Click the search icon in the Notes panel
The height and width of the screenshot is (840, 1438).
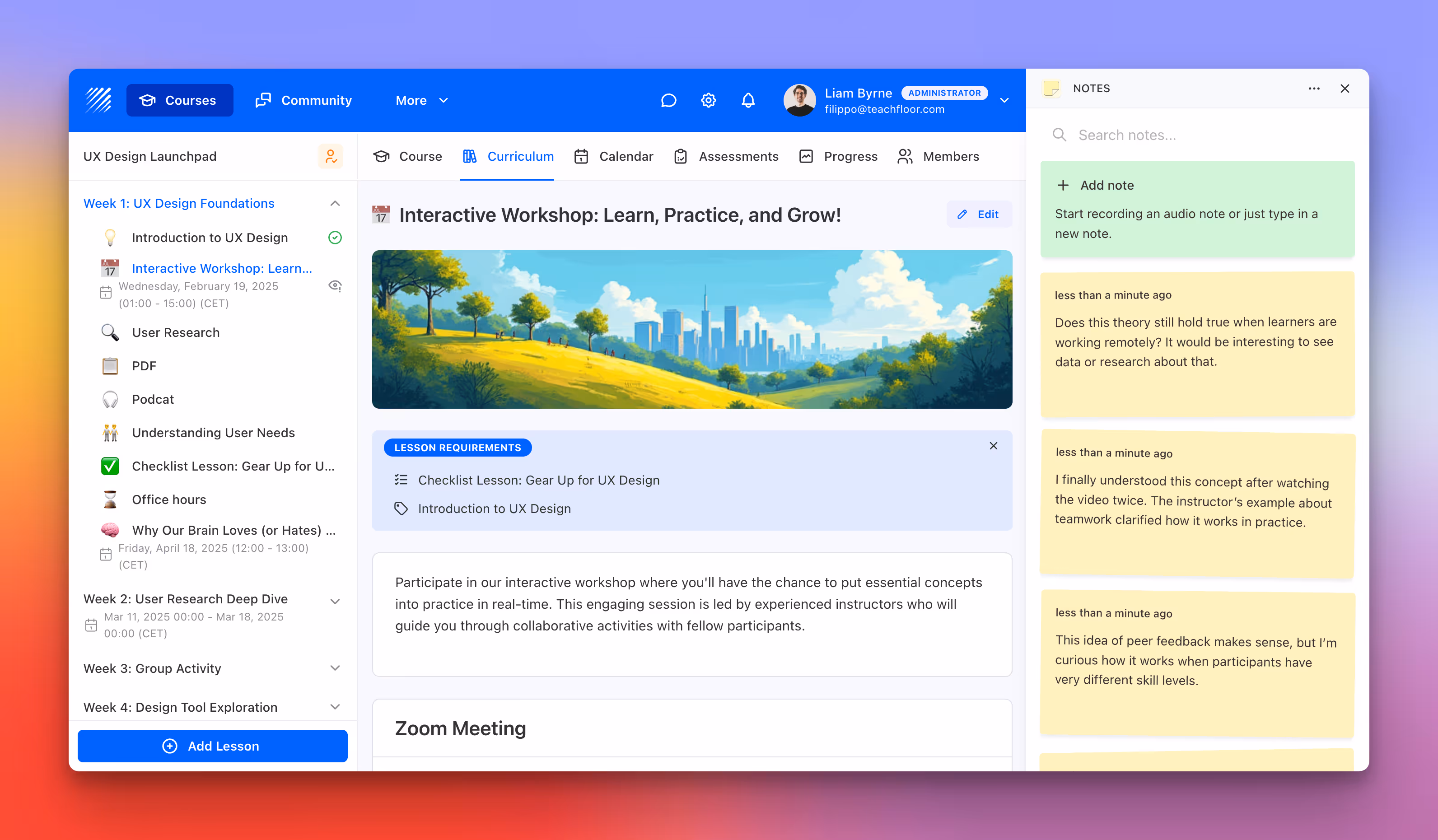click(1059, 135)
